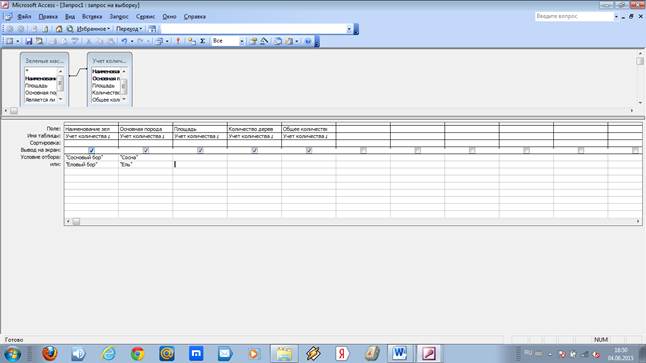646x363 pixels.
Task: Click the criteria cell "Сосновый бор"
Action: tap(91, 157)
